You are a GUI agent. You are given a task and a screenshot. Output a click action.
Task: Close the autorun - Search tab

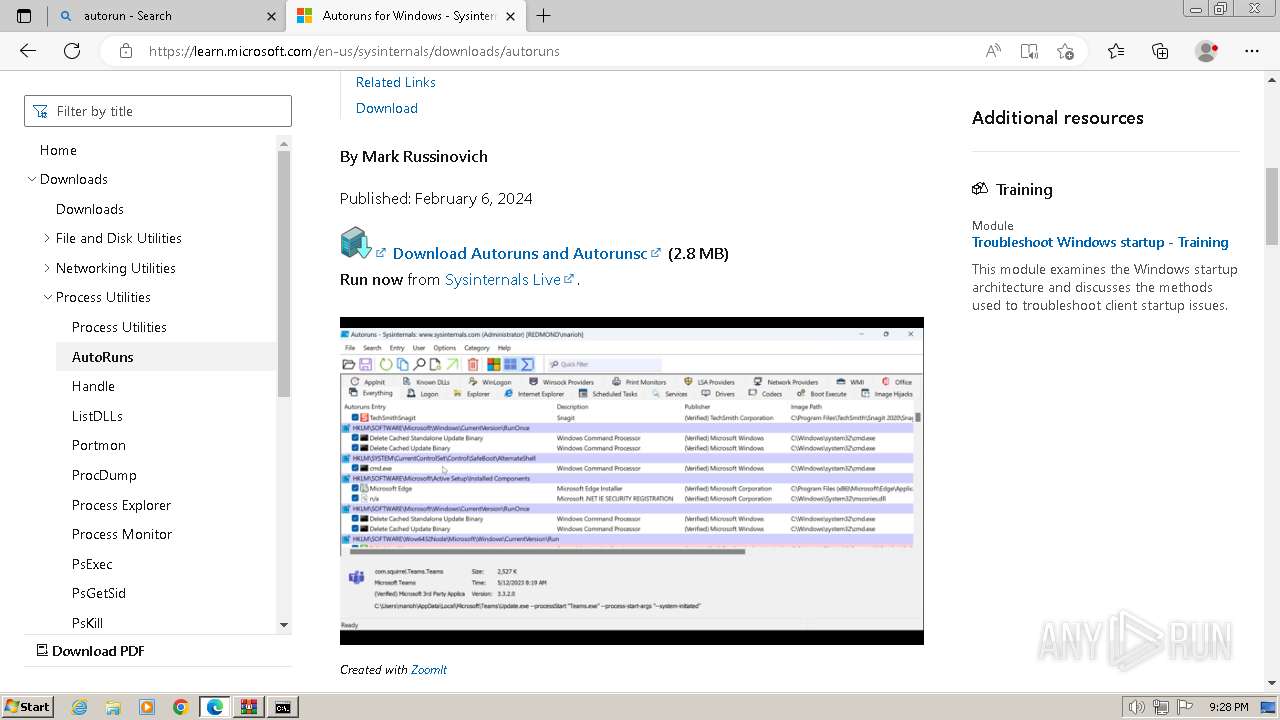tap(271, 16)
